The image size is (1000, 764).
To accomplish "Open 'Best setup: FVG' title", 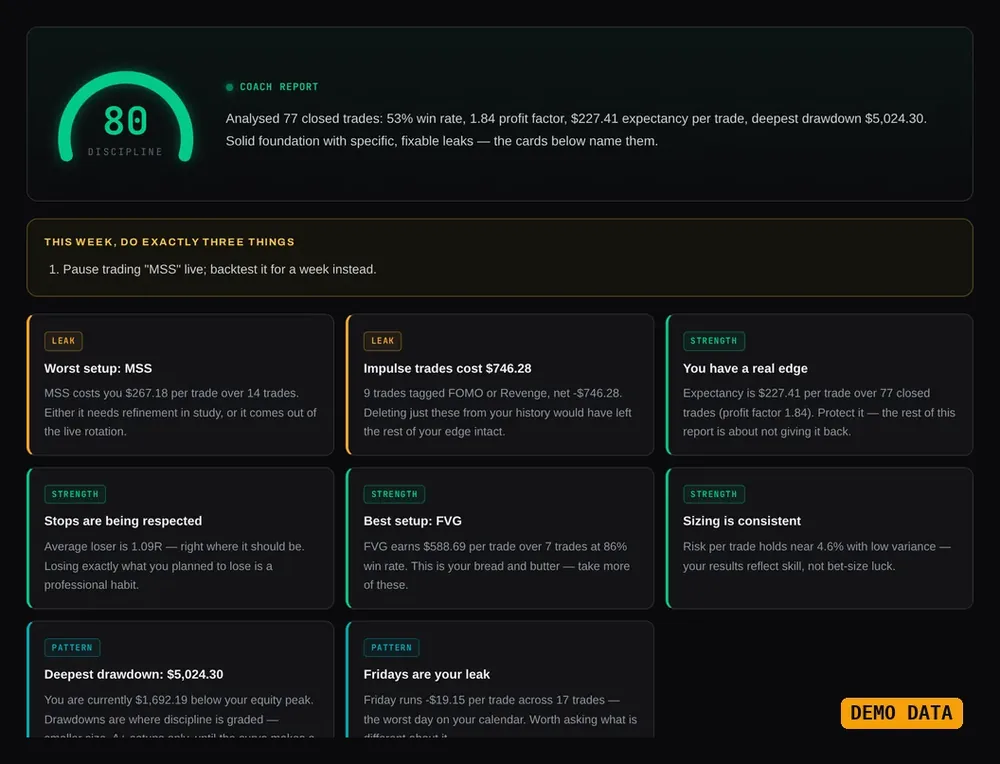I will click(413, 520).
